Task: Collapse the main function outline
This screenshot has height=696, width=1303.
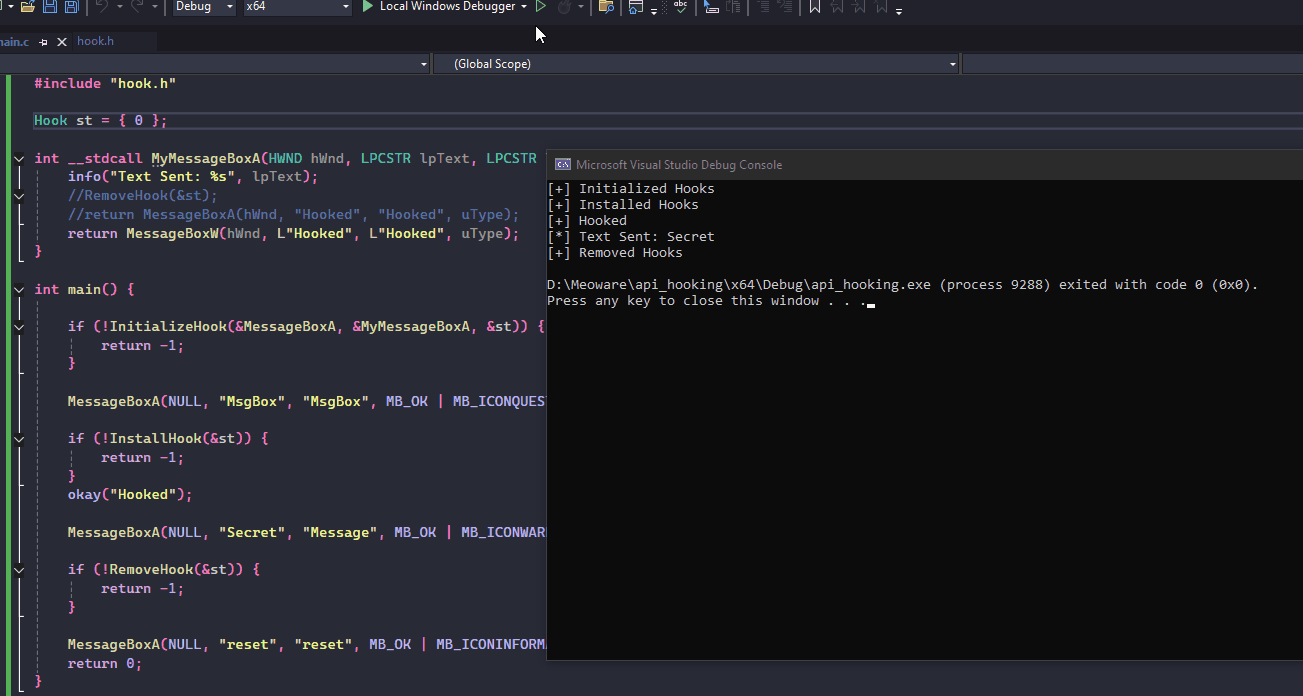Action: coord(19,290)
